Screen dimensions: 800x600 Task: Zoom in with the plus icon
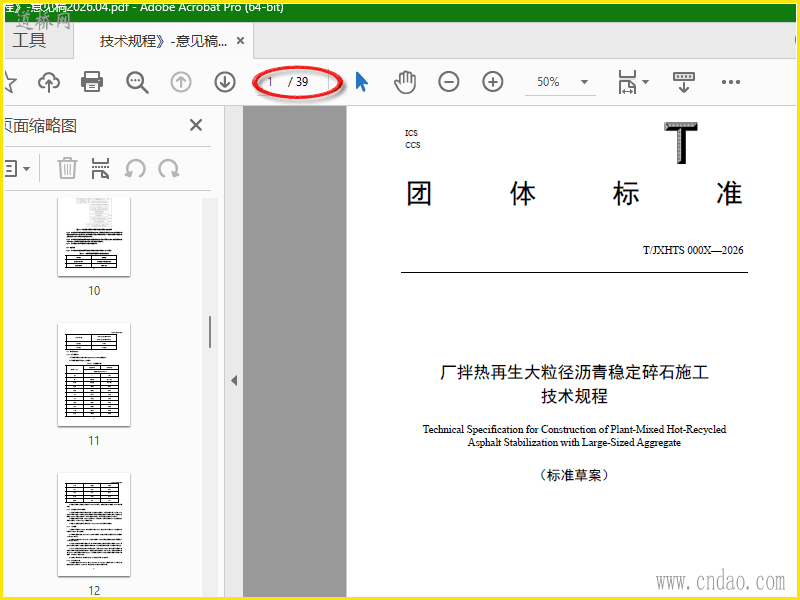click(493, 82)
